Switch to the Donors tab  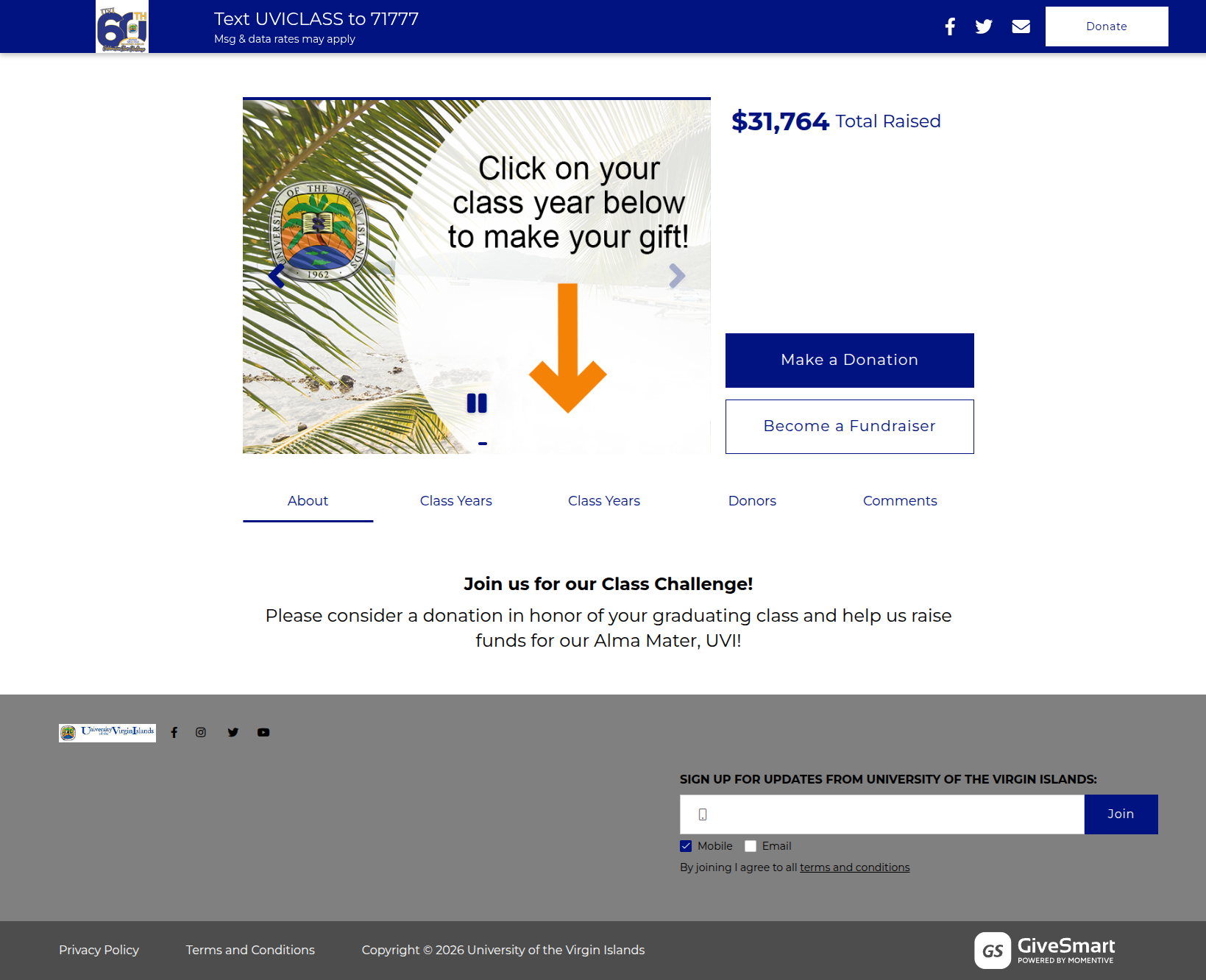pyautogui.click(x=752, y=501)
